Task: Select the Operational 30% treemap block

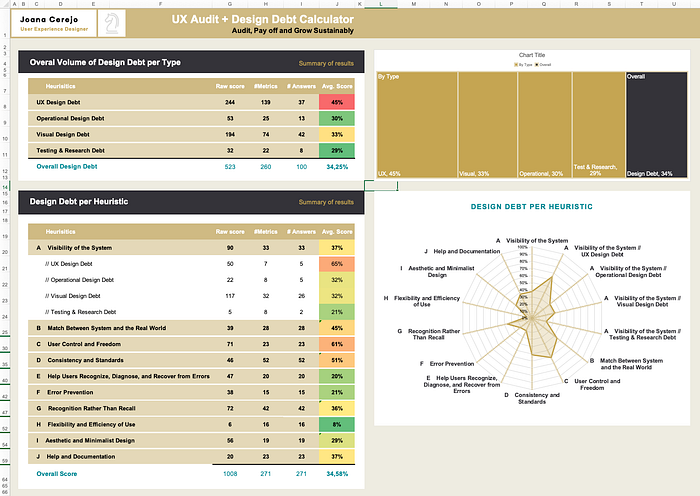Action: (545, 125)
